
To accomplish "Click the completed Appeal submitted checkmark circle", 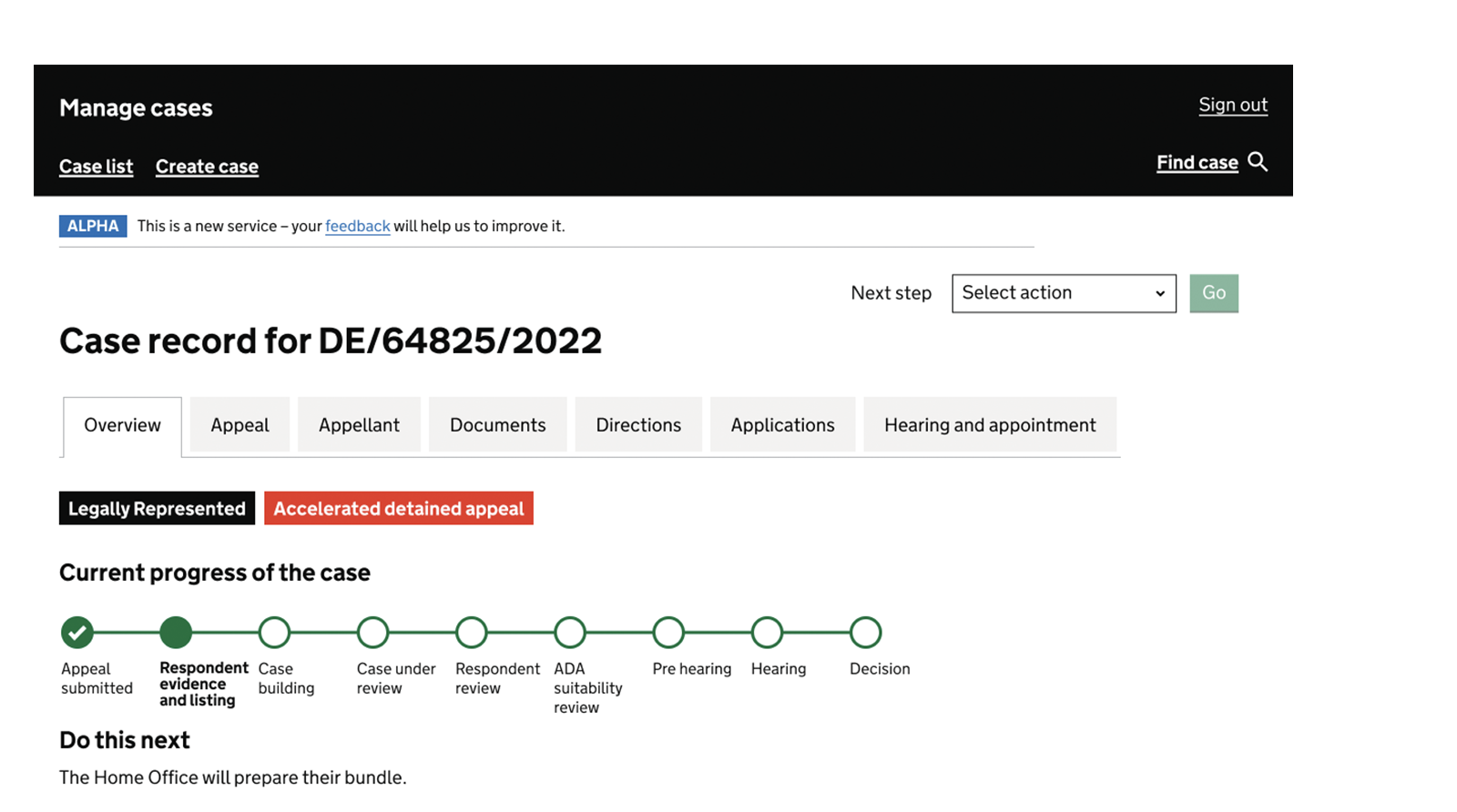I will click(x=77, y=632).
